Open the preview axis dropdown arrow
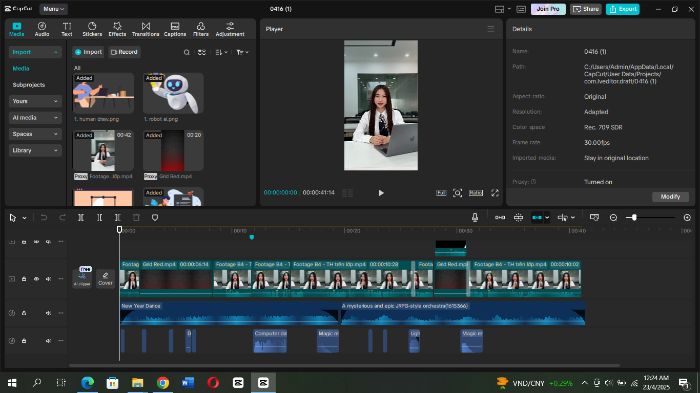Screen dimensions: 700x393 [573, 217]
